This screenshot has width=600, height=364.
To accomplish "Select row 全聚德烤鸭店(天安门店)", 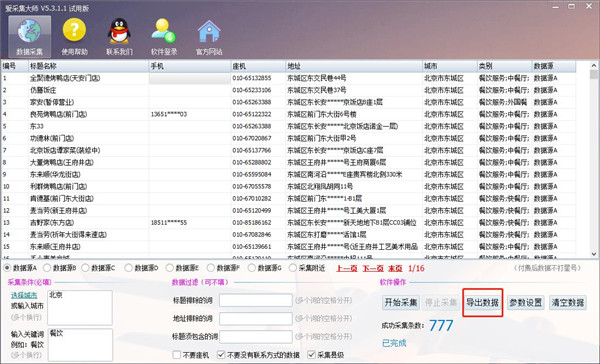I will [289, 78].
